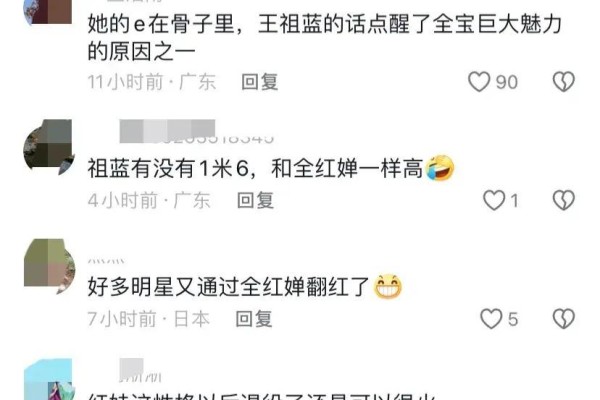
Task: Like the 祖蓝有没有1米6 comment
Action: click(x=494, y=200)
